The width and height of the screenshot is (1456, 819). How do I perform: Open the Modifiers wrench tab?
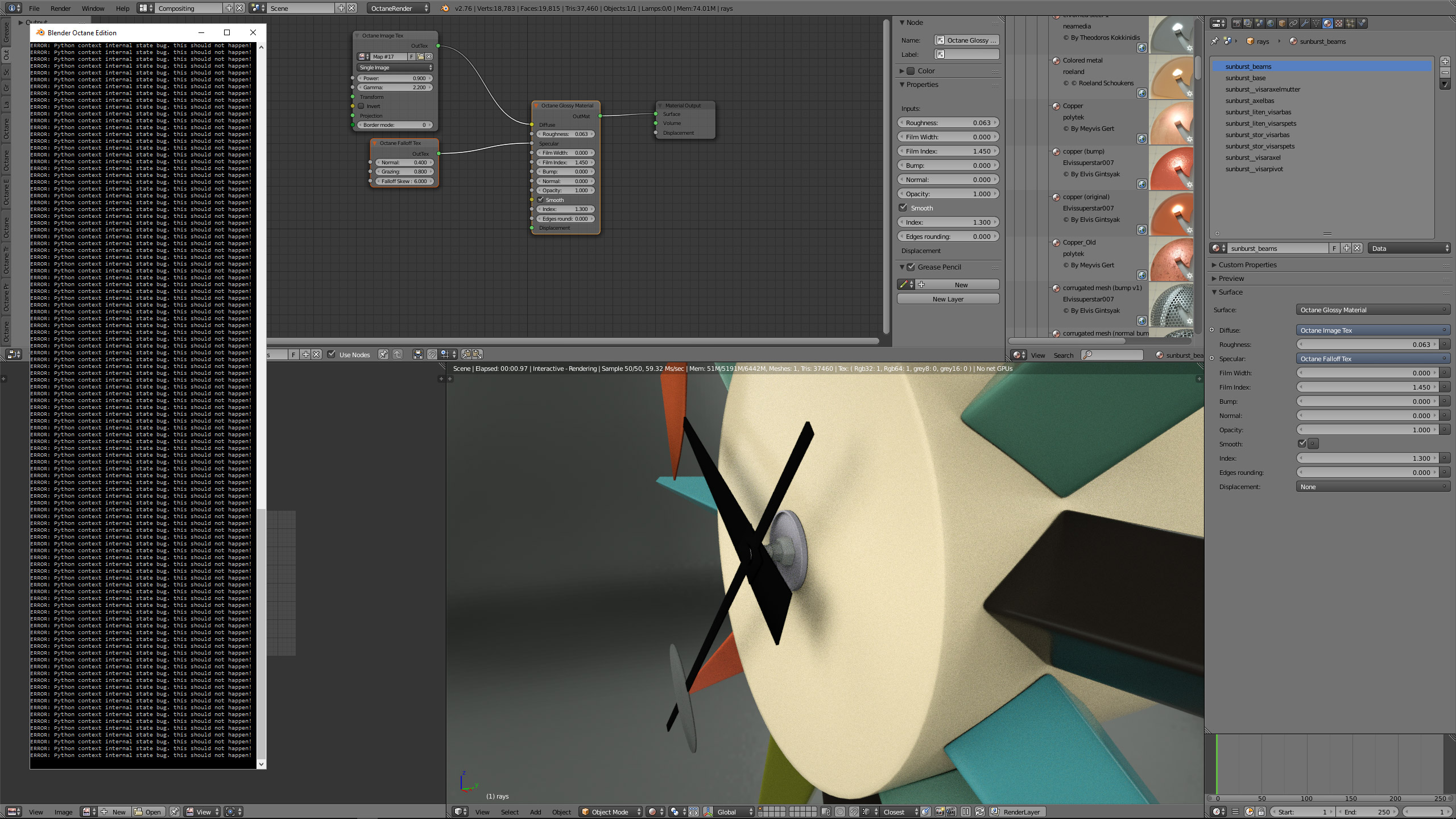(x=1305, y=23)
